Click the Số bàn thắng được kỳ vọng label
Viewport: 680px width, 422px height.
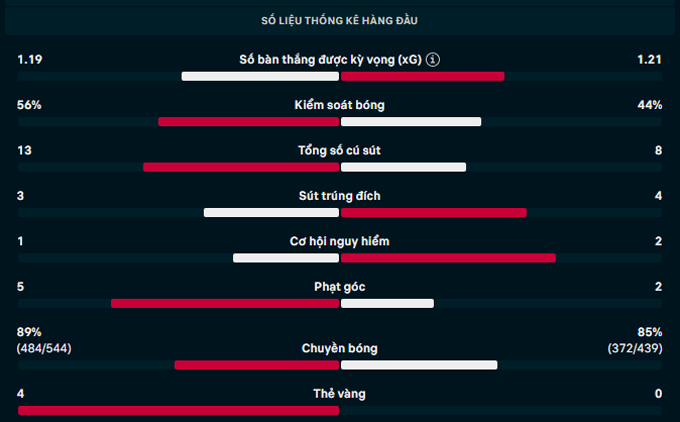point(330,59)
